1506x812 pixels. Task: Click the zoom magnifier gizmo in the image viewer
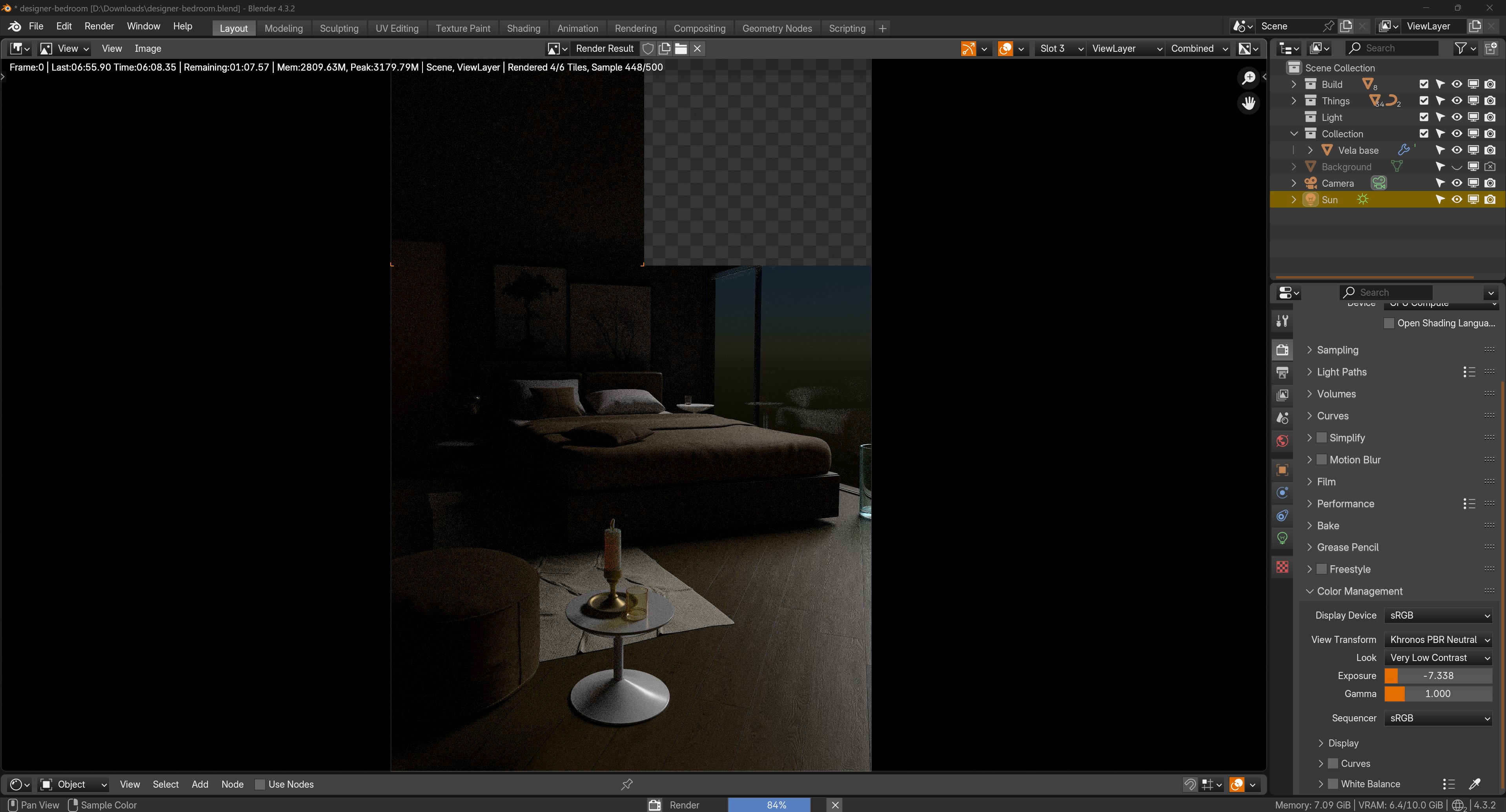1249,78
